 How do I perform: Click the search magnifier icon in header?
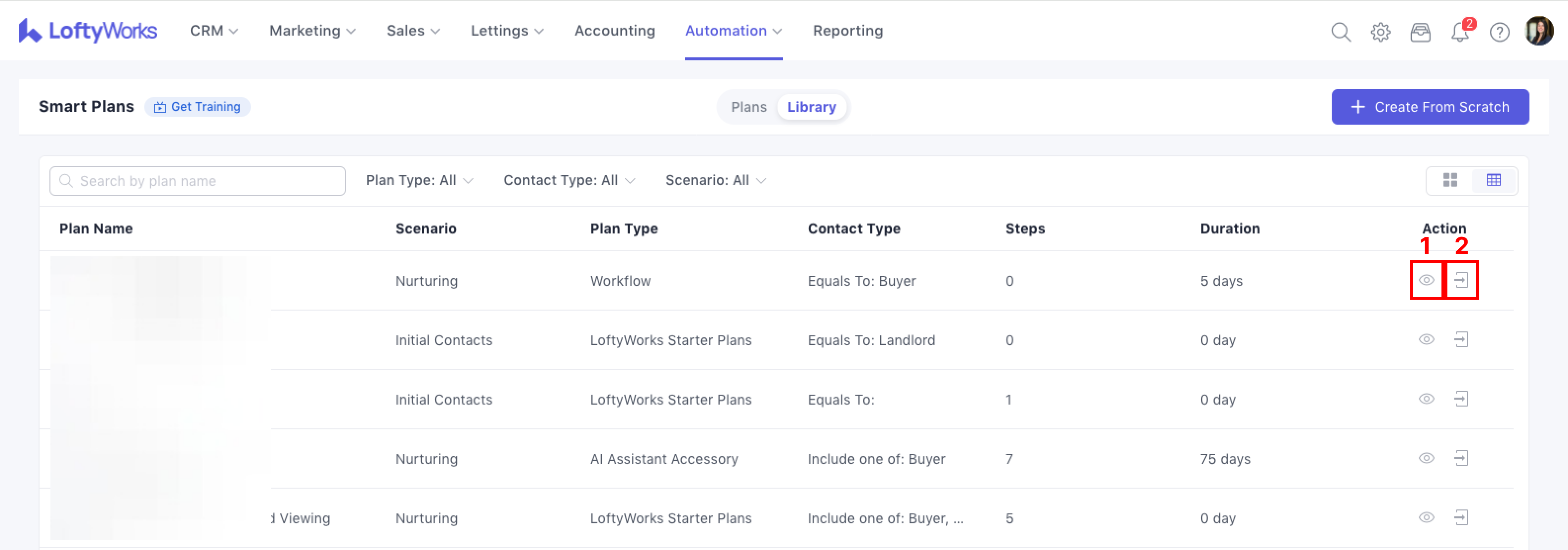[x=1340, y=32]
